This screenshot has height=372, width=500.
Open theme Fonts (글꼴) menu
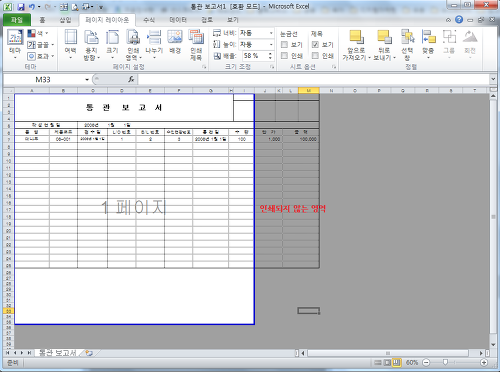pos(40,44)
